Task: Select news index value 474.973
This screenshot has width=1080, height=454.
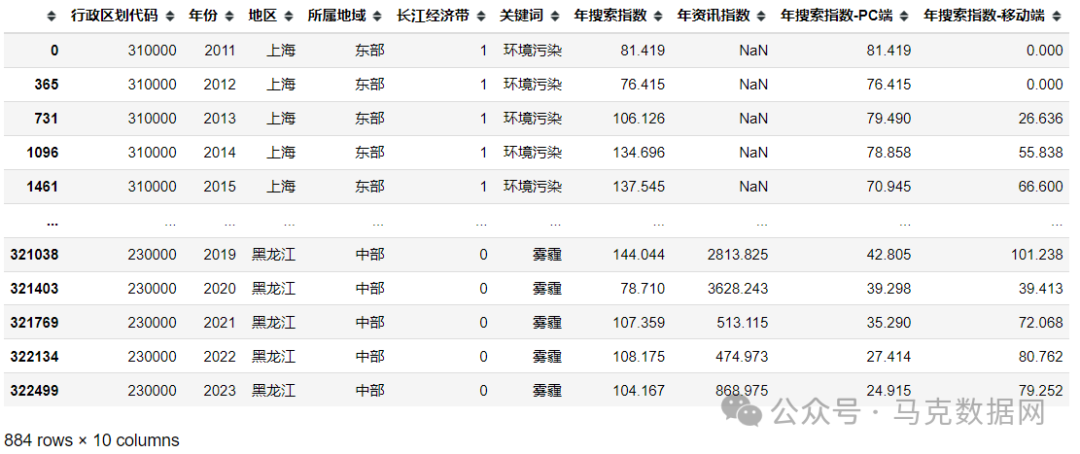Action: point(742,357)
